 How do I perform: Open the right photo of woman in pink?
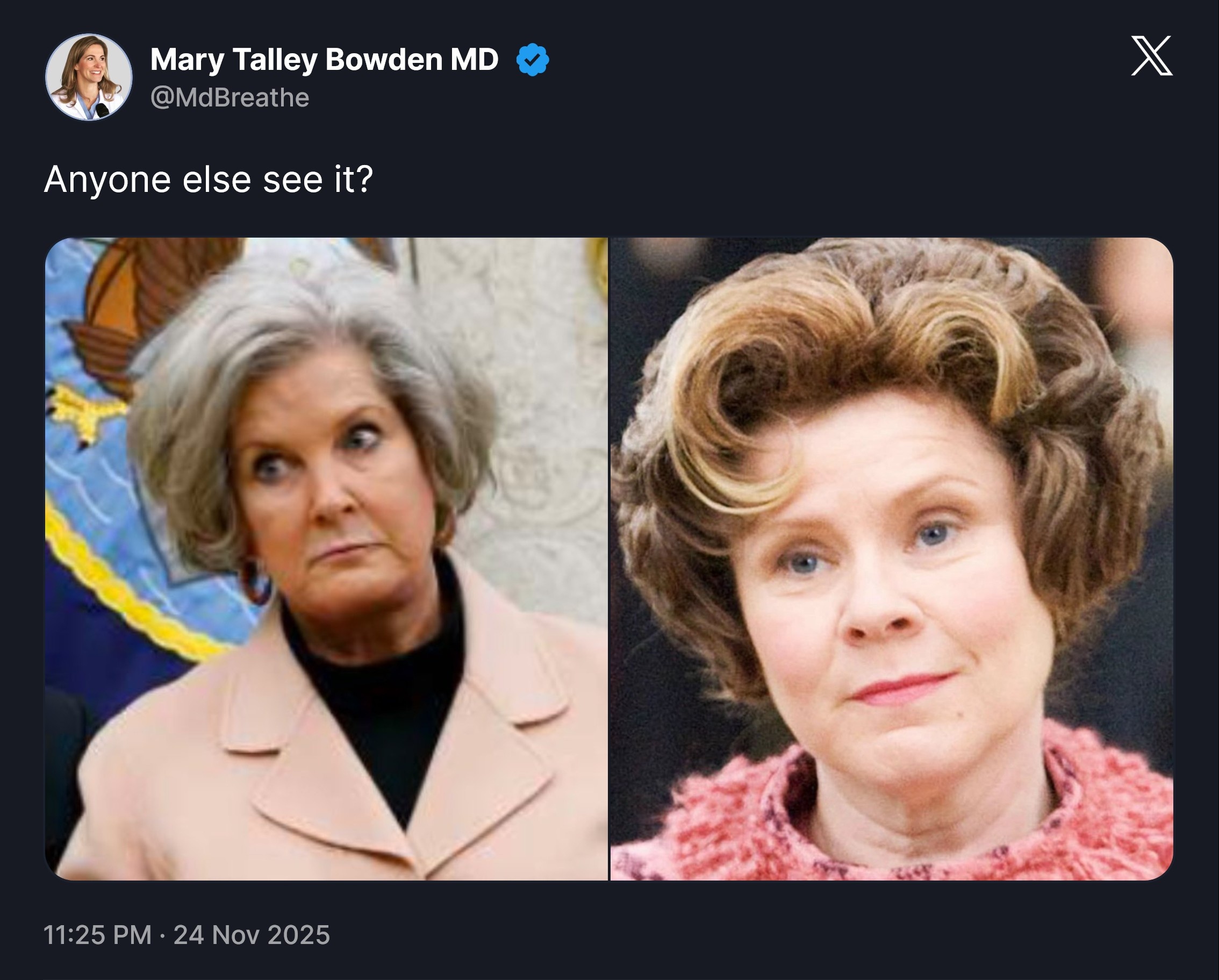pyautogui.click(x=892, y=558)
